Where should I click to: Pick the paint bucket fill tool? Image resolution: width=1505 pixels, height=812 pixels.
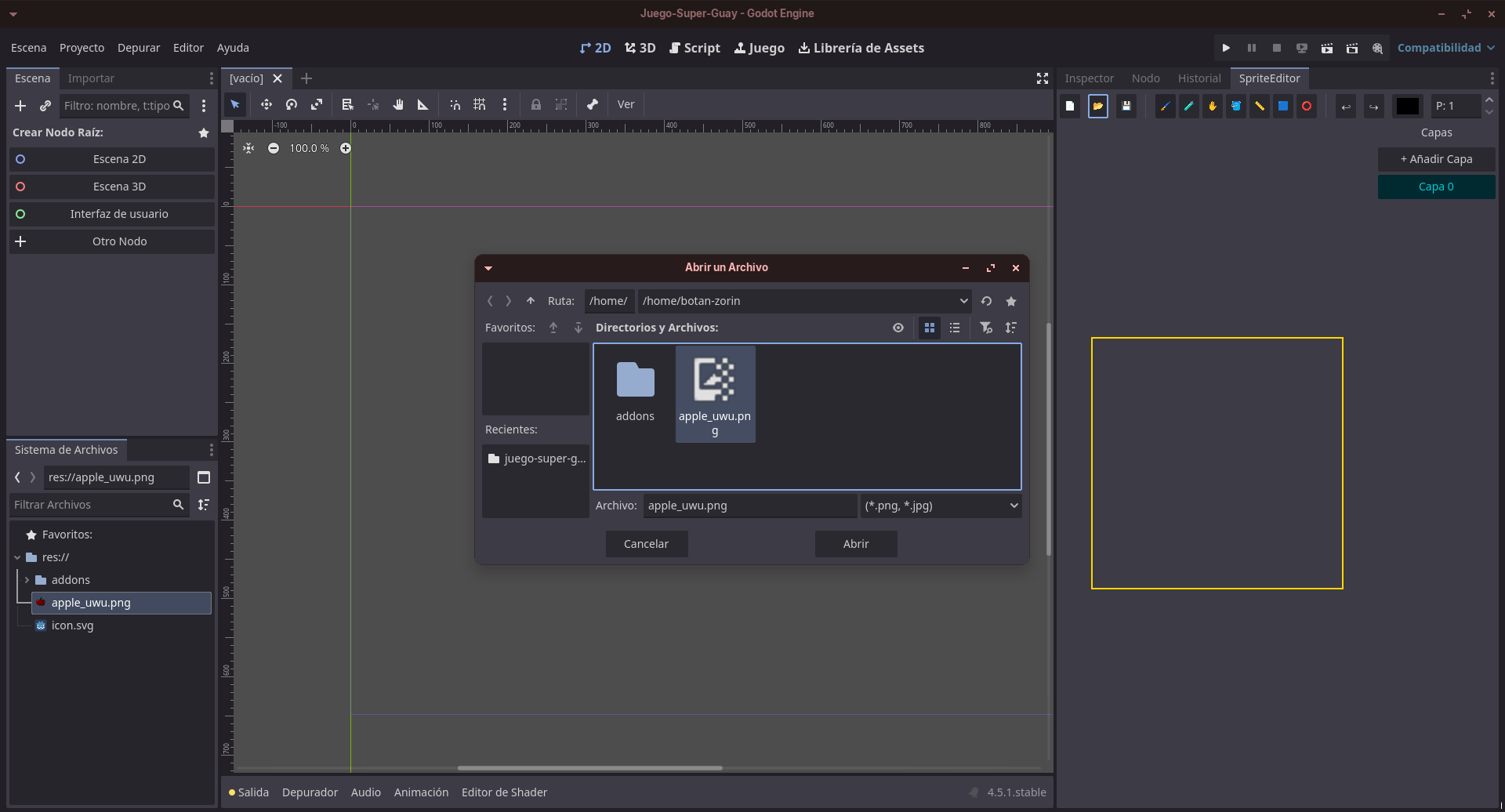(1235, 106)
